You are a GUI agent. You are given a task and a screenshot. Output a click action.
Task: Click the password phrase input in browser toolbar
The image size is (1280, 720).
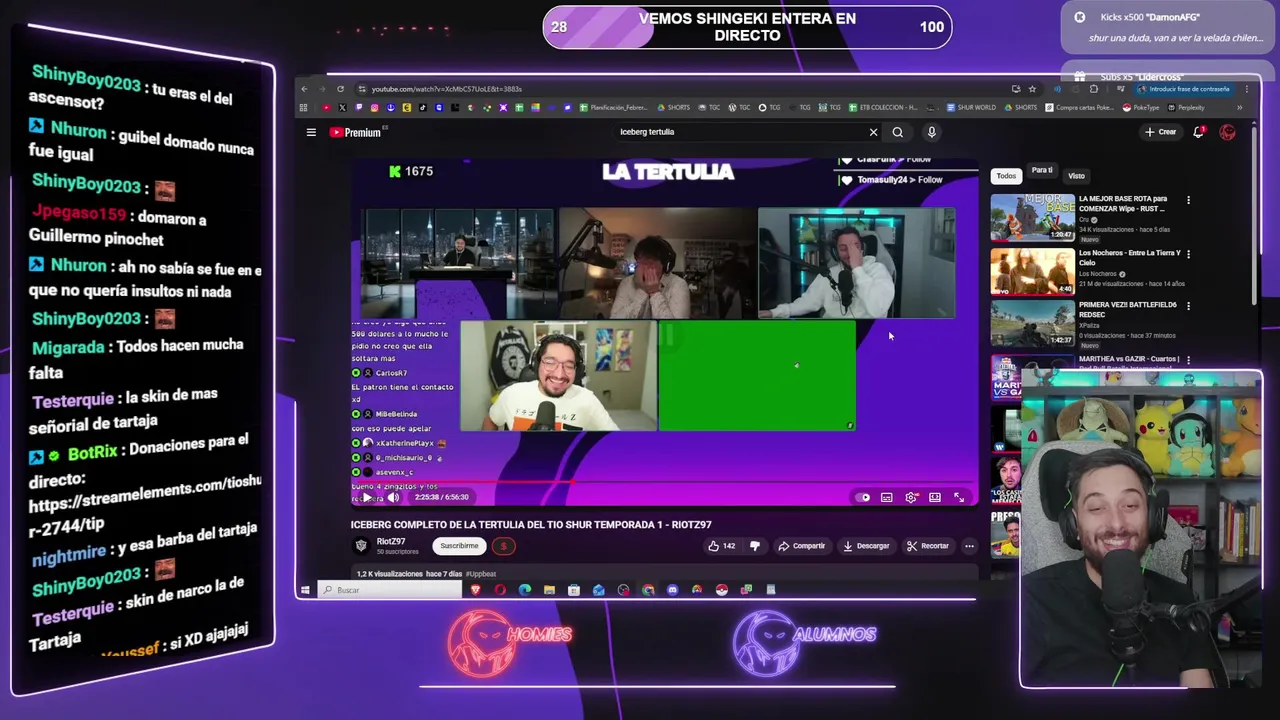point(1183,89)
